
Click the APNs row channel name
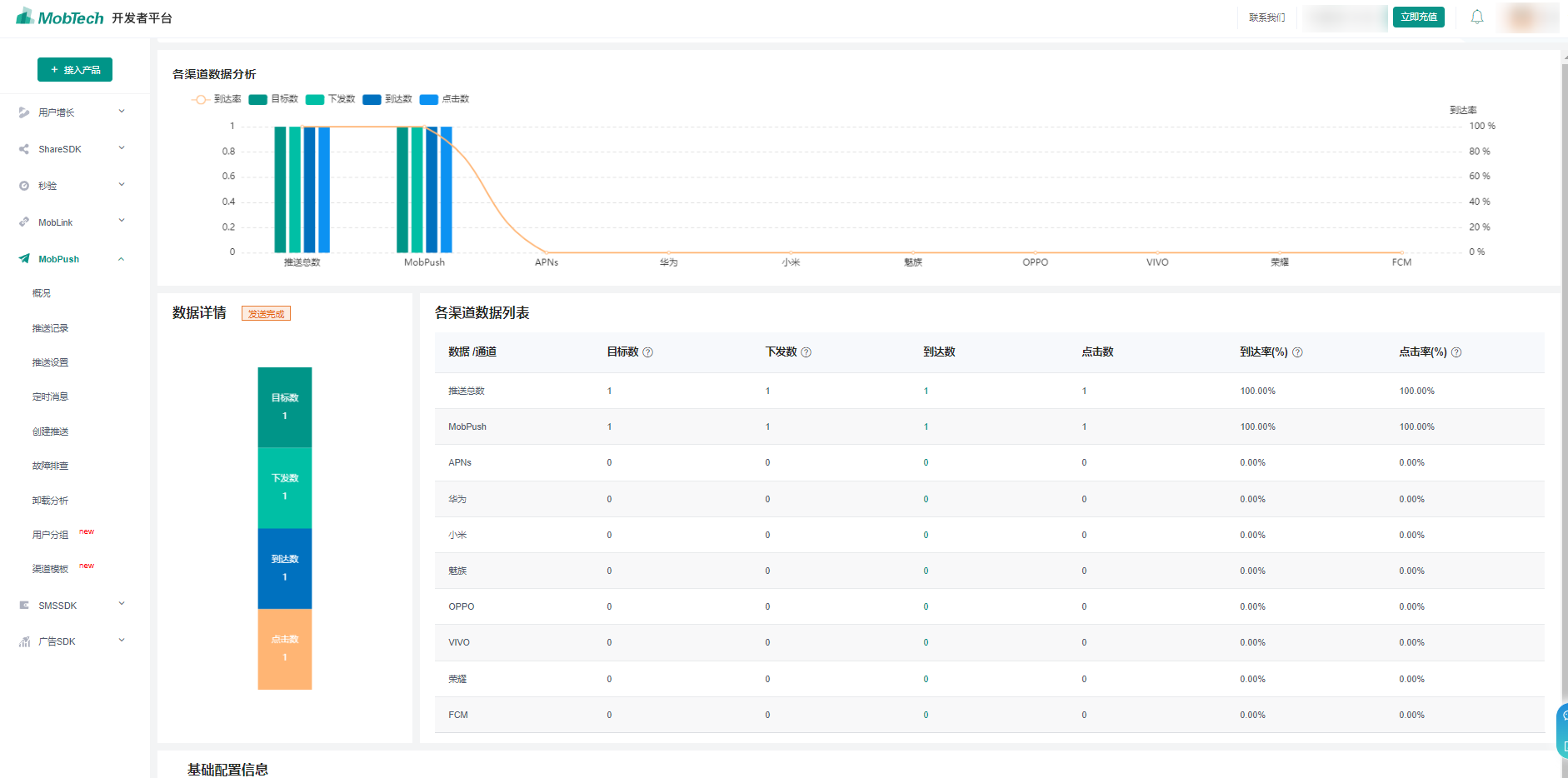click(460, 462)
